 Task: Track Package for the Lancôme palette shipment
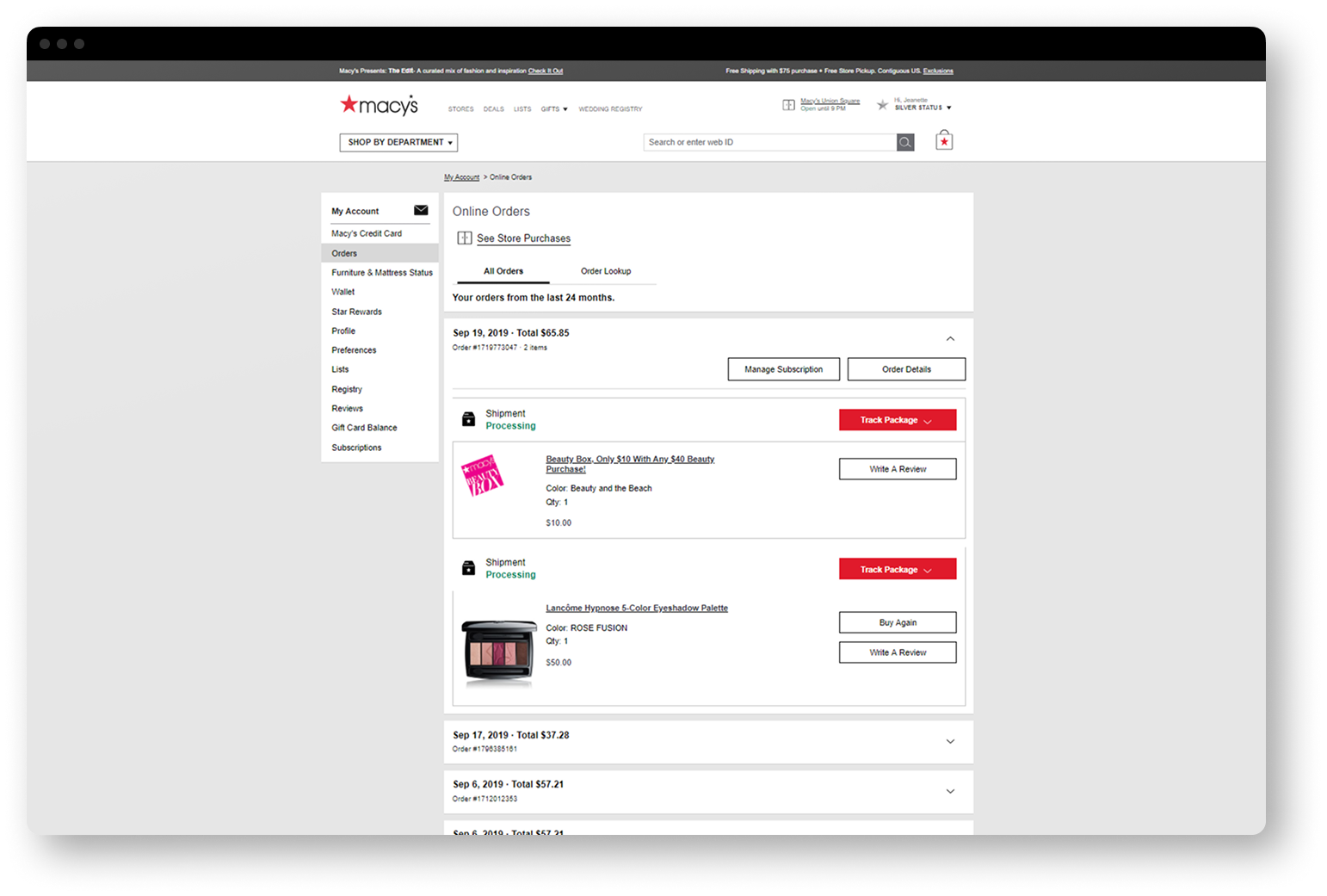pyautogui.click(x=898, y=569)
